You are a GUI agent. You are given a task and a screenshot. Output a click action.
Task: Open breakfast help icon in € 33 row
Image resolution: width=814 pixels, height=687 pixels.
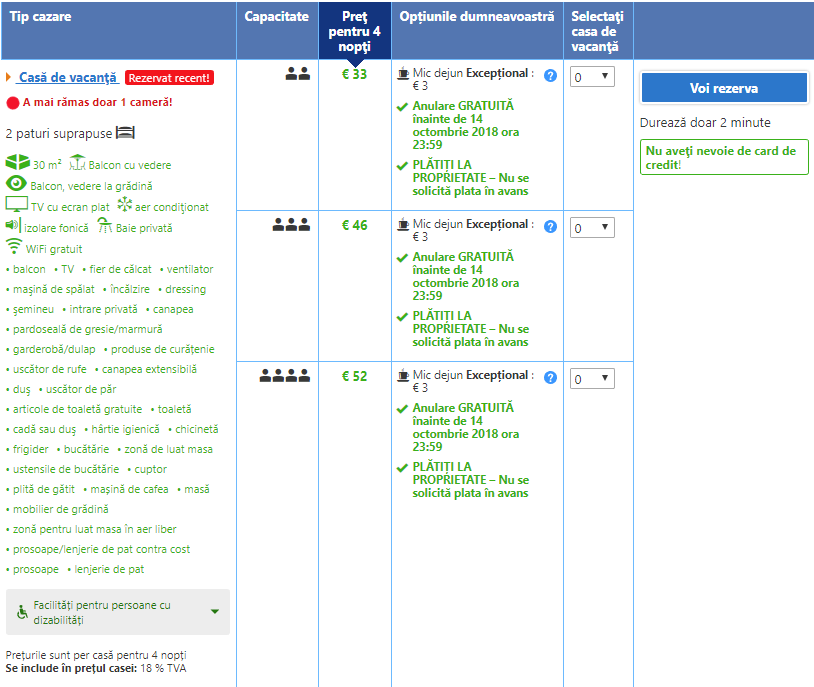coord(550,75)
